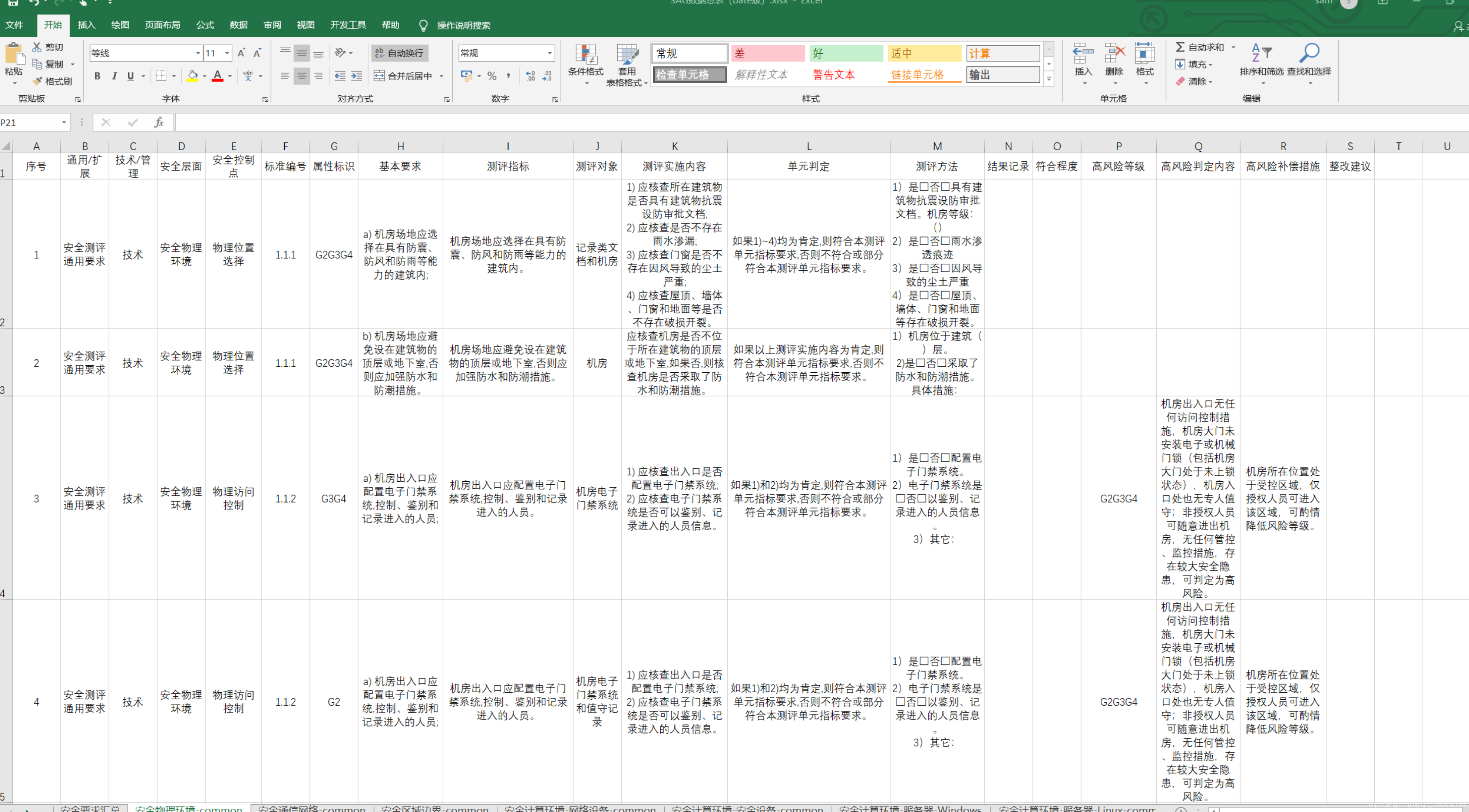The image size is (1469, 812).
Task: Switch to the 插入 ribbon tab
Action: click(86, 25)
